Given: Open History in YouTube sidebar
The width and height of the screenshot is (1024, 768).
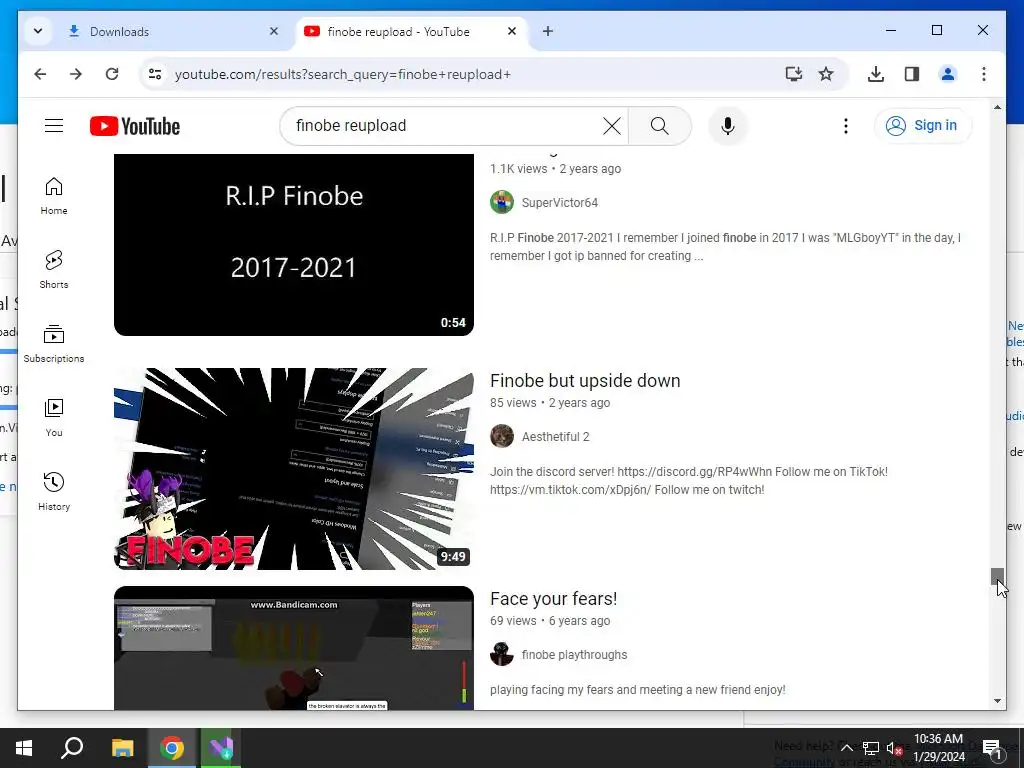Looking at the screenshot, I should (x=54, y=491).
